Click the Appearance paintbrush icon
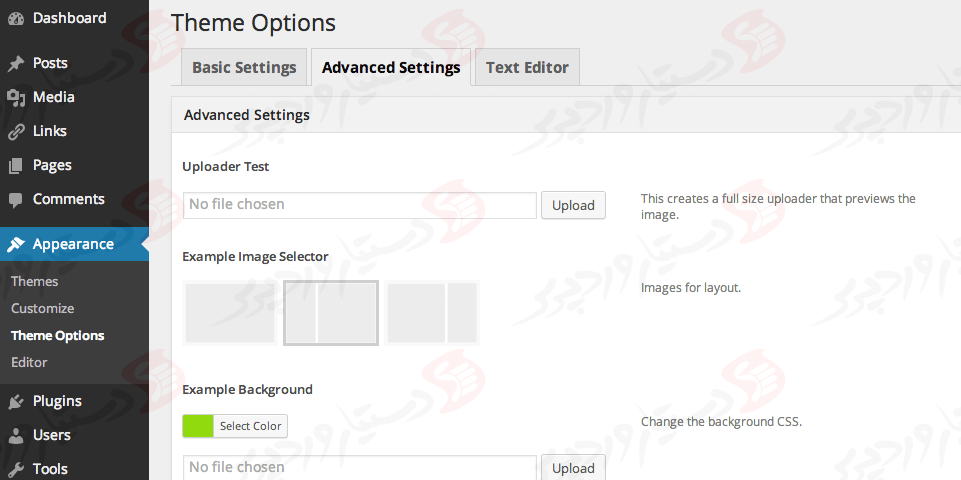961x480 pixels. tap(16, 244)
